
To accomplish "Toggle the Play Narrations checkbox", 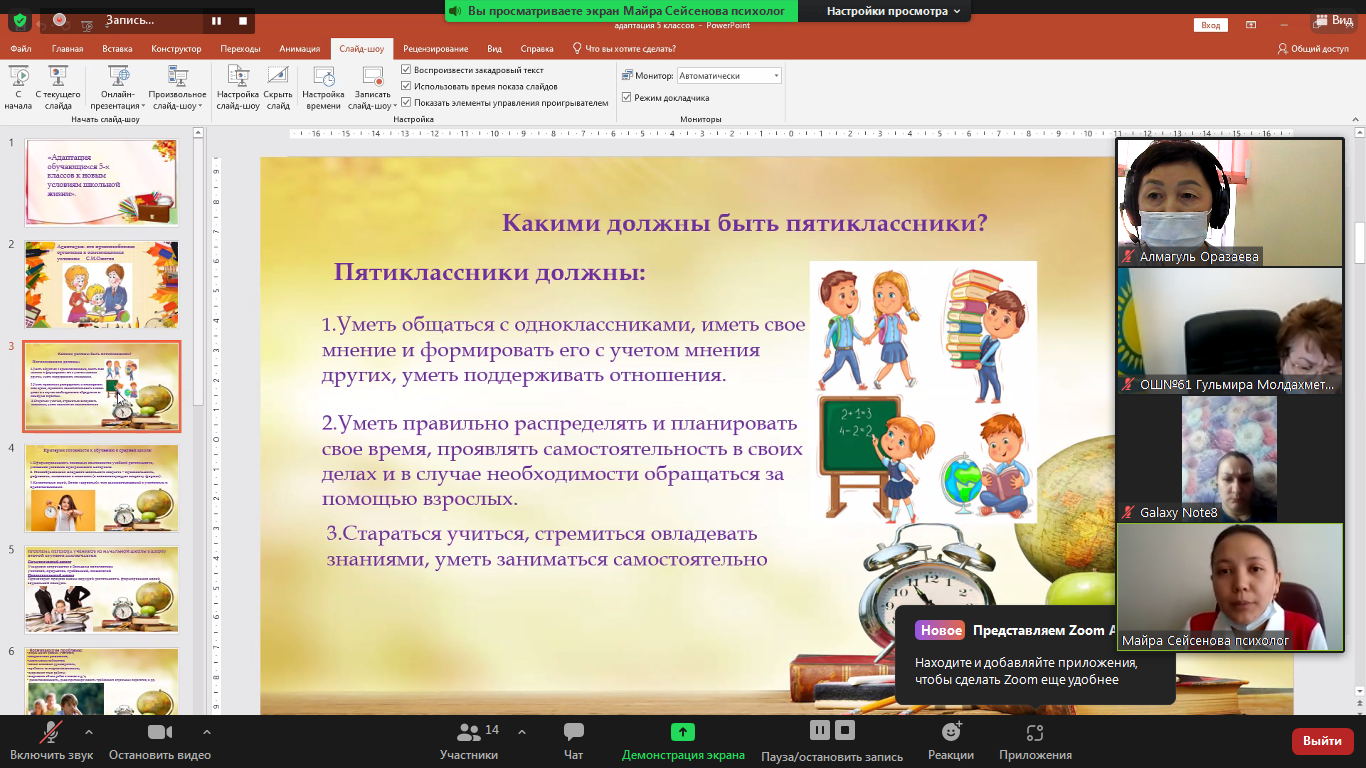I will click(x=406, y=70).
